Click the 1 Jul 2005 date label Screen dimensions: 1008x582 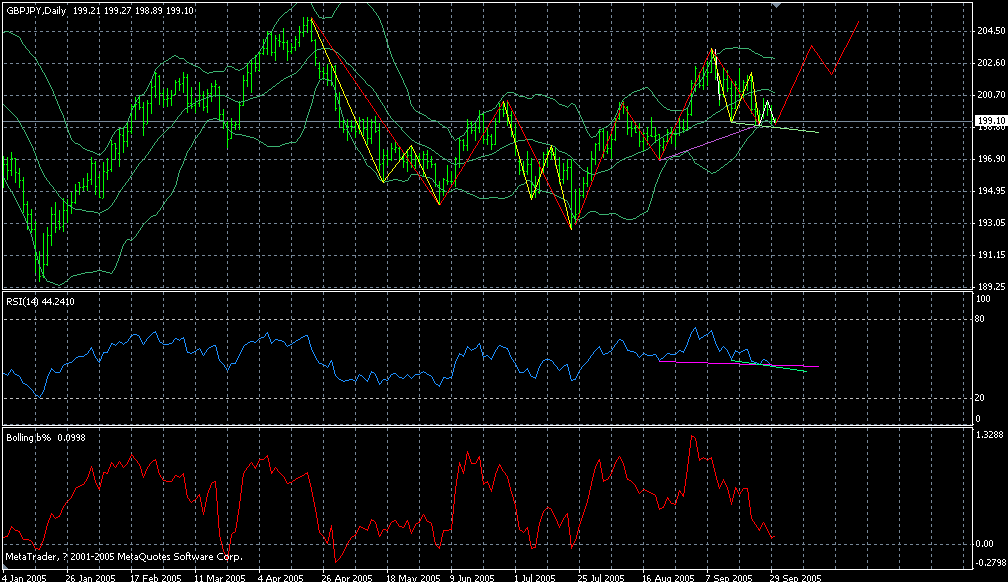point(536,577)
